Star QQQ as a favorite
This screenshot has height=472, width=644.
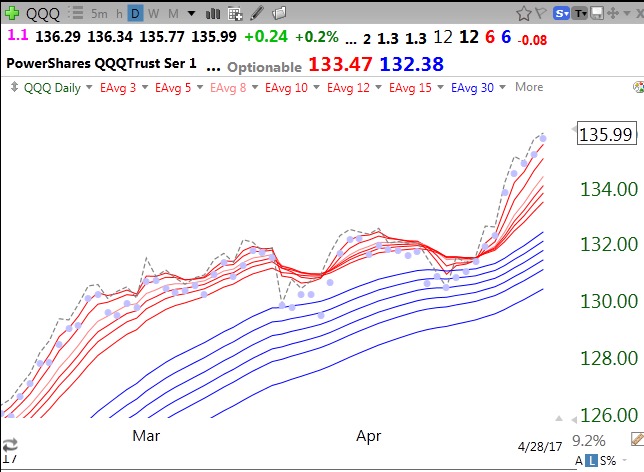pos(524,14)
